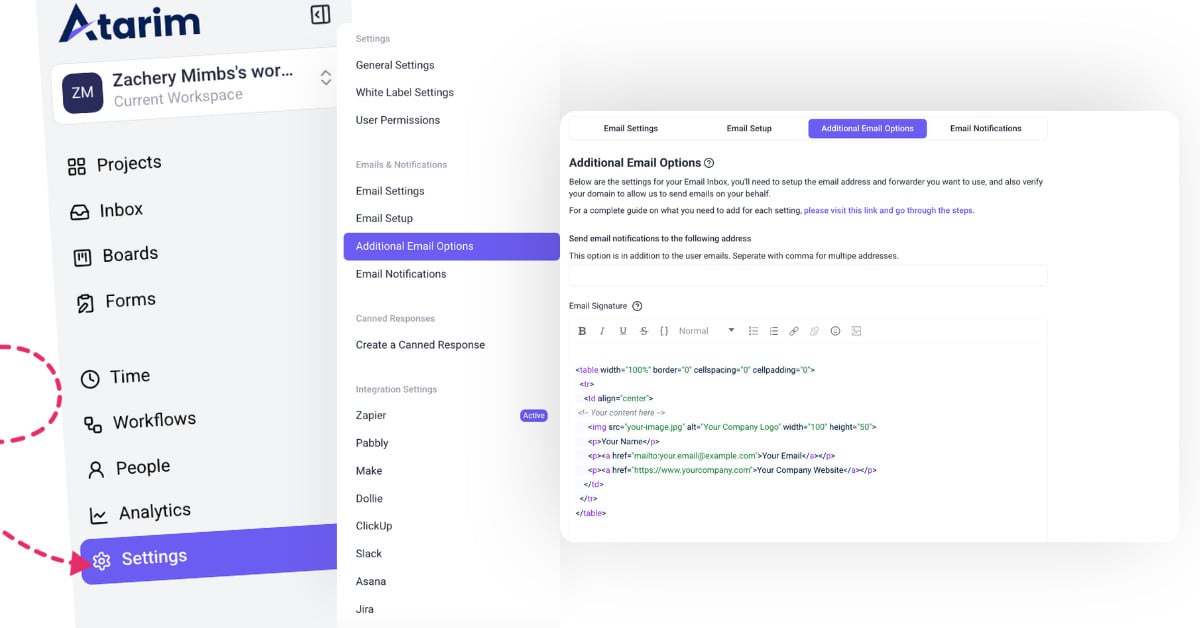Switch to the Email Setup tab
This screenshot has width=1200, height=628.
pos(749,128)
